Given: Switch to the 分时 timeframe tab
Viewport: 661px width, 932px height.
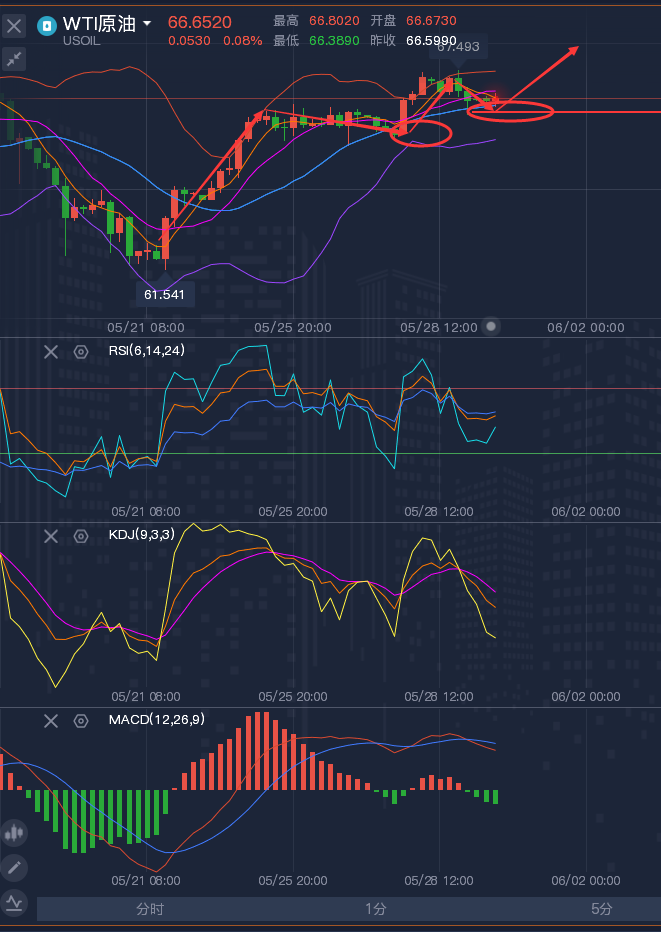Looking at the screenshot, I should point(150,909).
